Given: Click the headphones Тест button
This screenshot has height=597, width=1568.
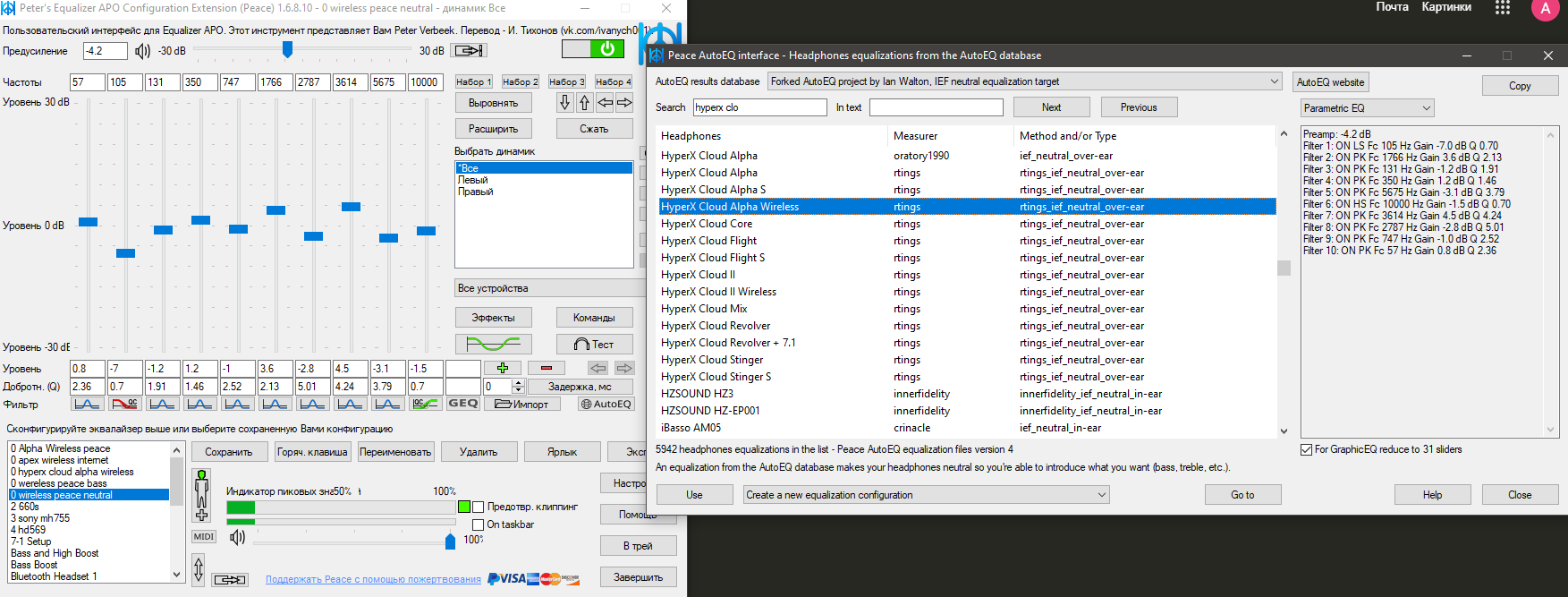Looking at the screenshot, I should (x=594, y=344).
